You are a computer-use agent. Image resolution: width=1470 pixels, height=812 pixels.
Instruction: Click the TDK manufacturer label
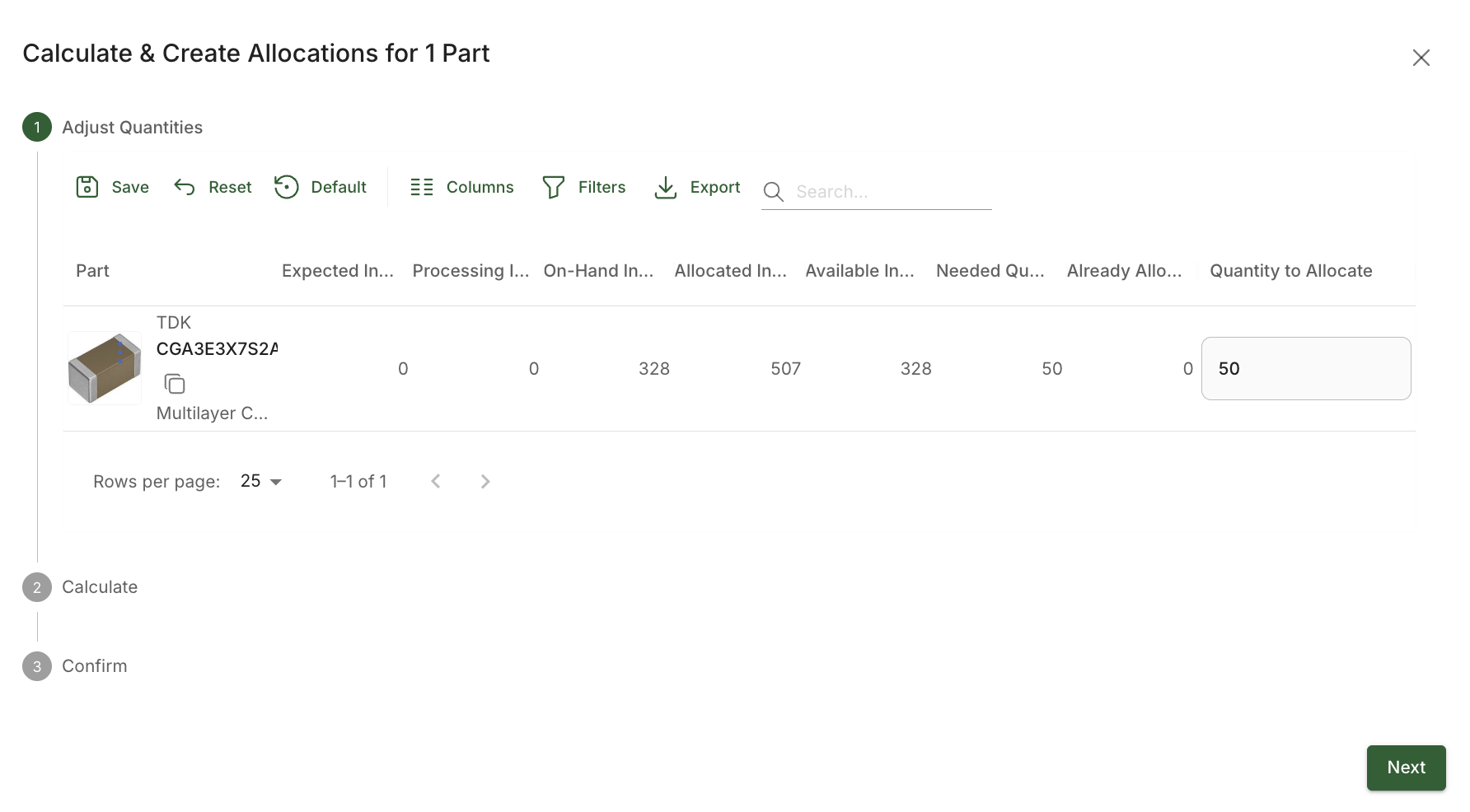174,323
